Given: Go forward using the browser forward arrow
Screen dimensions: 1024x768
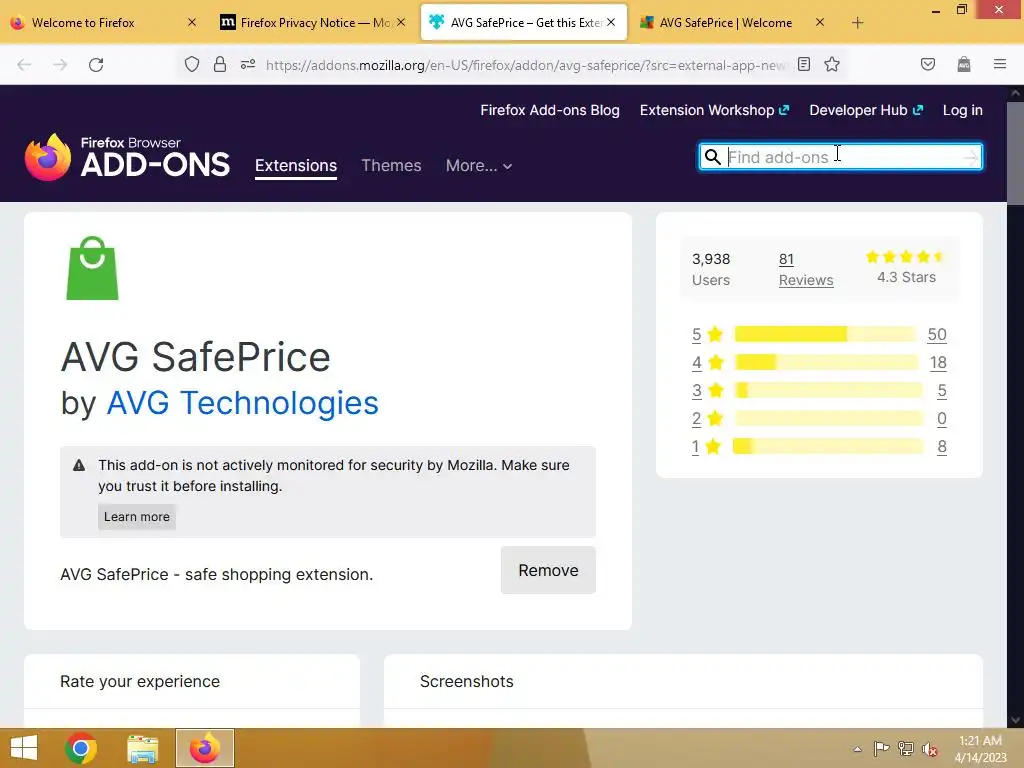Looking at the screenshot, I should click(60, 65).
